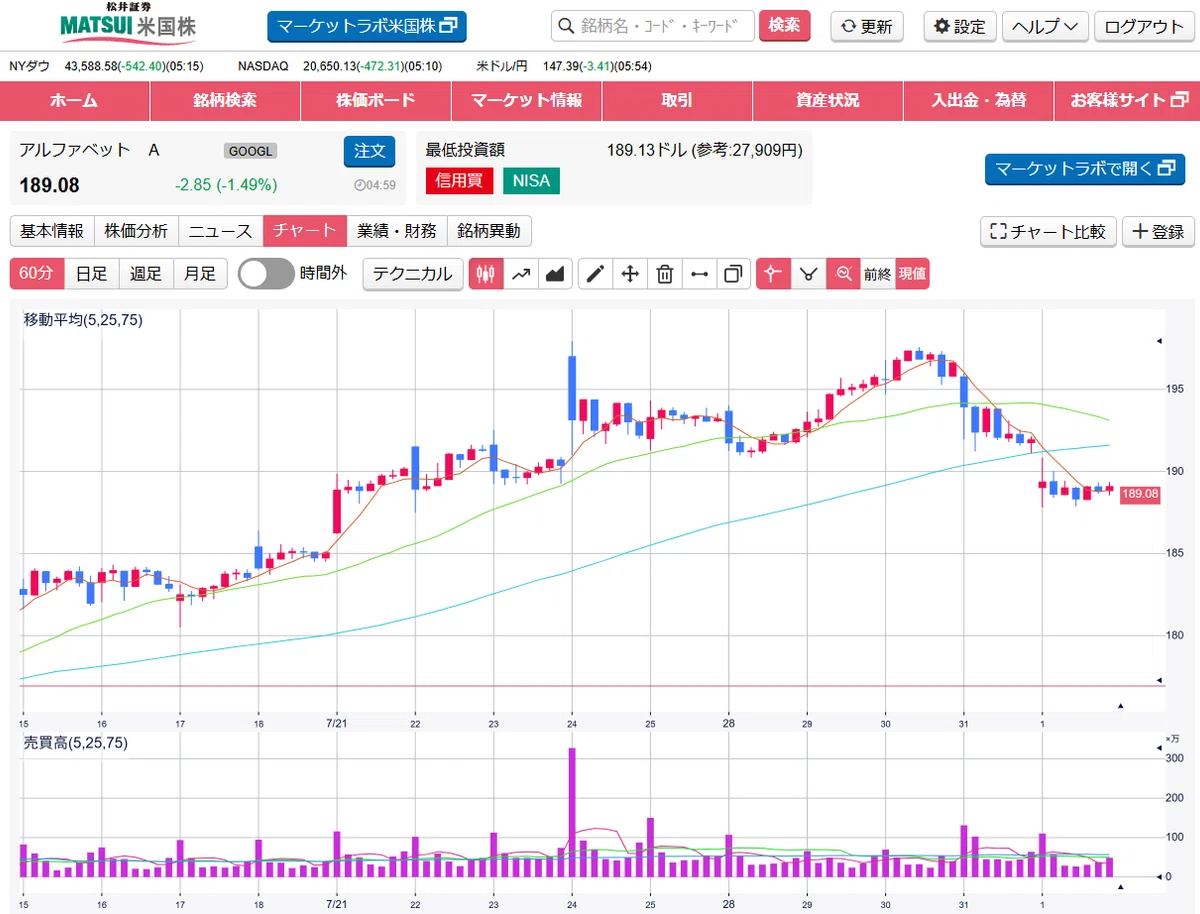Click the 更新 refresh button
This screenshot has height=914, width=1200.
867,26
